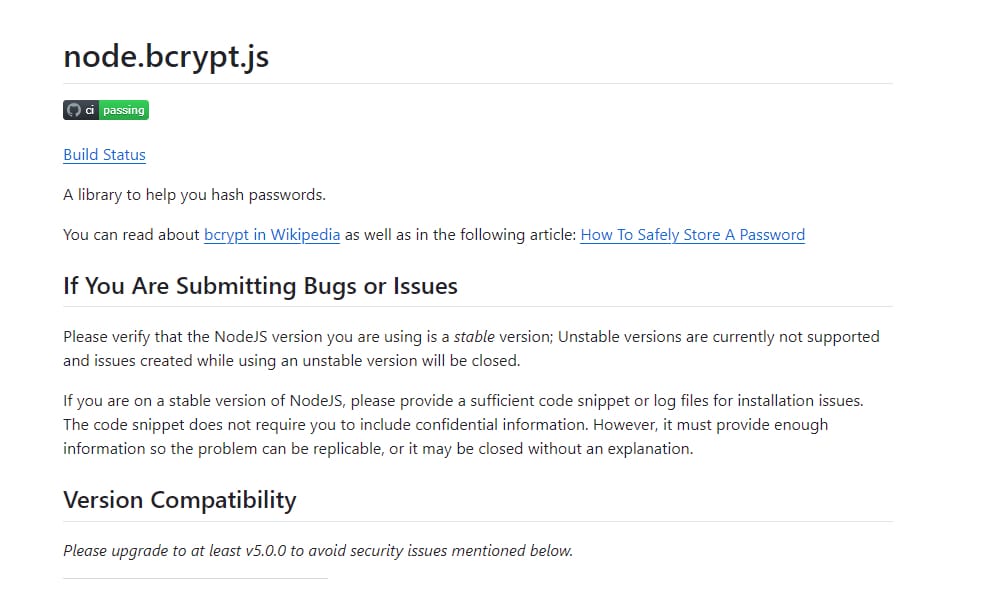Select the "If You Are Submitting Bugs or Issues" heading
Viewport: 1000px width, 600px height.
pos(260,286)
